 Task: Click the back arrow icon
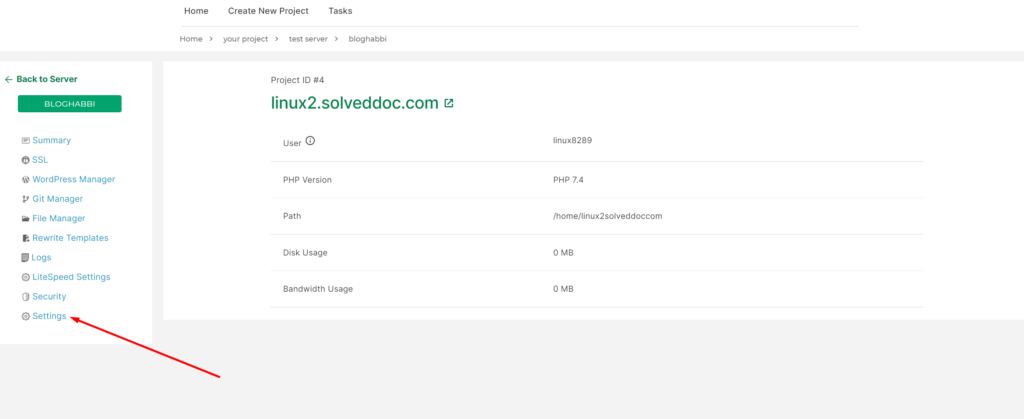click(8, 80)
